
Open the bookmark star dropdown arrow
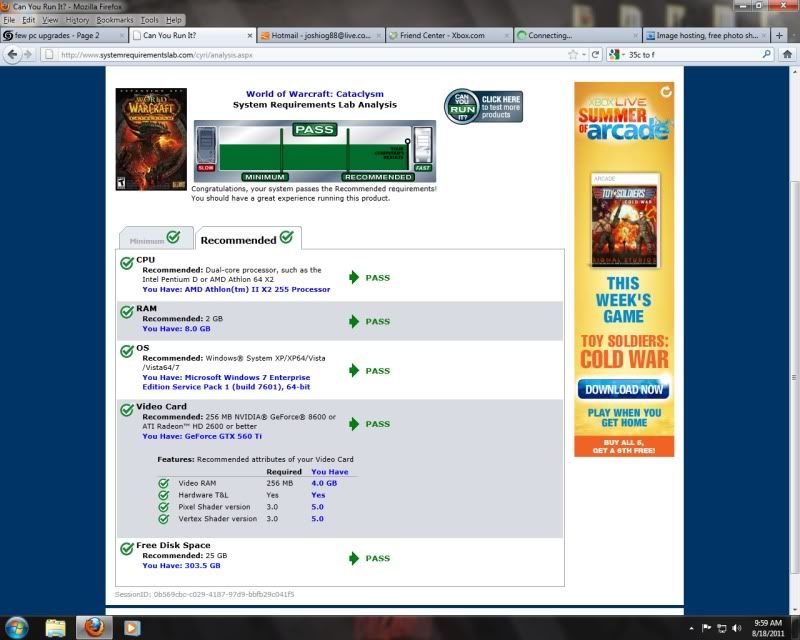coord(584,55)
